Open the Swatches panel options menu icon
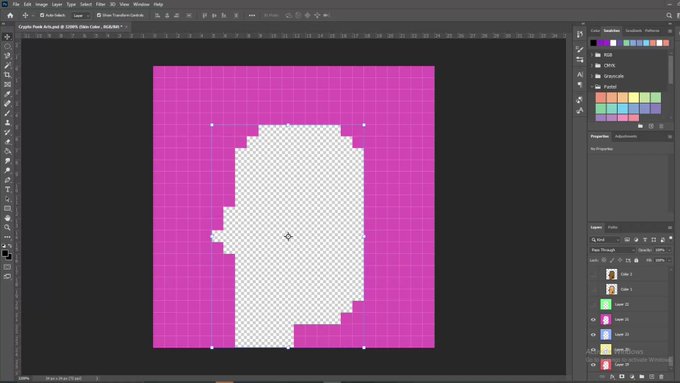 [x=670, y=31]
